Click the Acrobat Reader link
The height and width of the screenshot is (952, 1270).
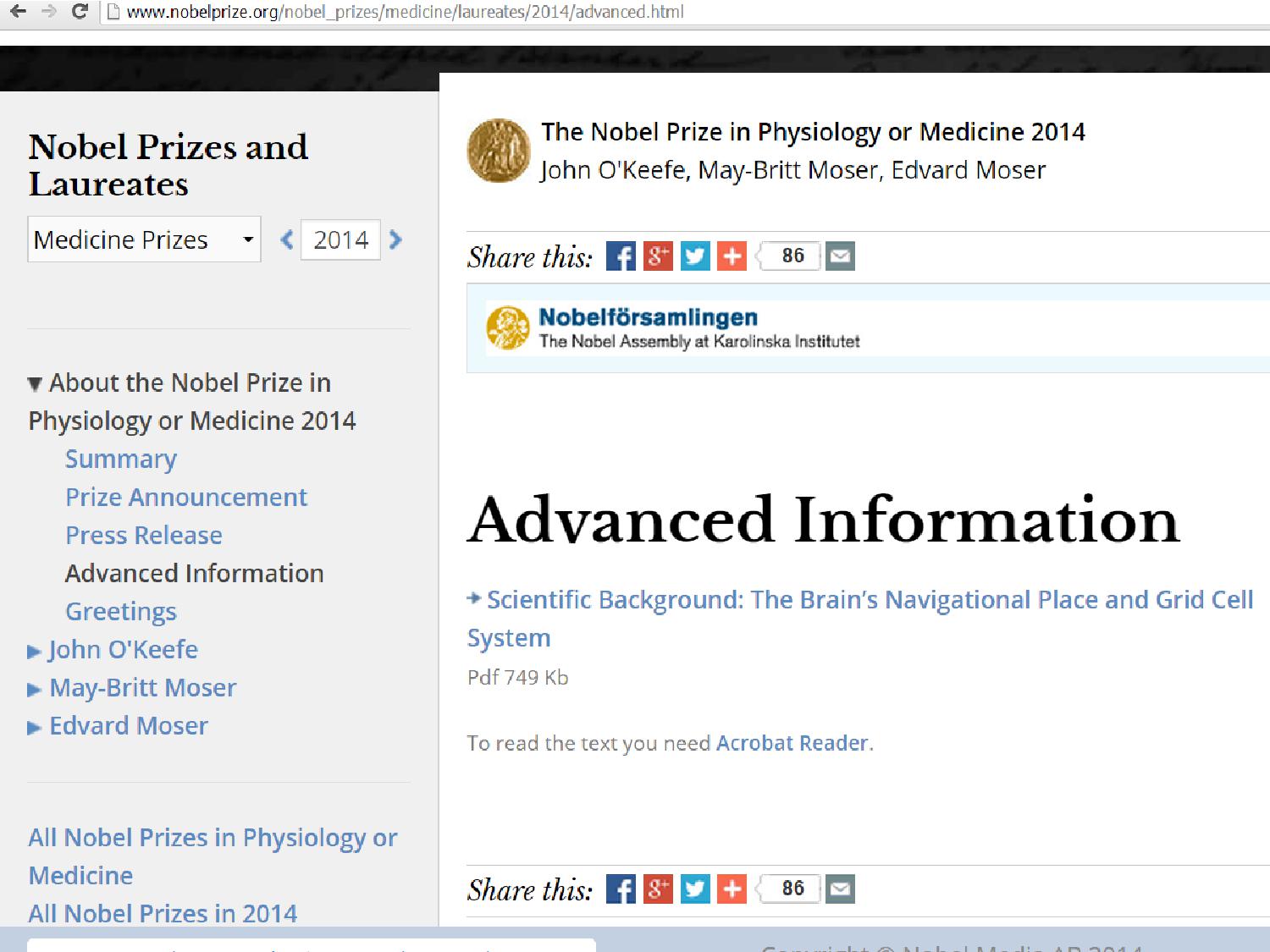(792, 743)
